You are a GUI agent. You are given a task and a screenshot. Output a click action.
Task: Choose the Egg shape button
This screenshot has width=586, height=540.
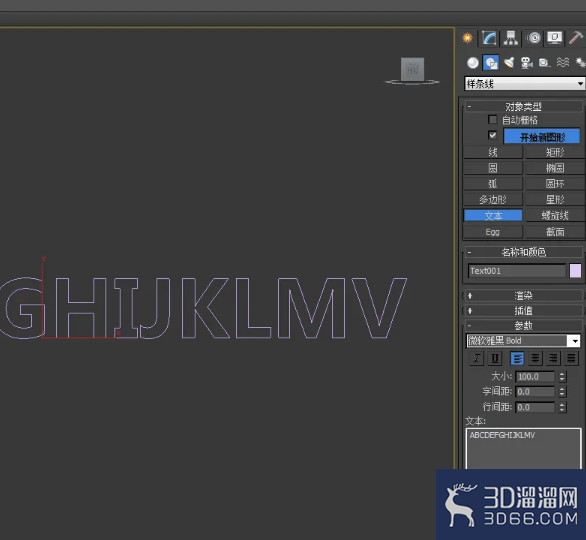tap(493, 232)
